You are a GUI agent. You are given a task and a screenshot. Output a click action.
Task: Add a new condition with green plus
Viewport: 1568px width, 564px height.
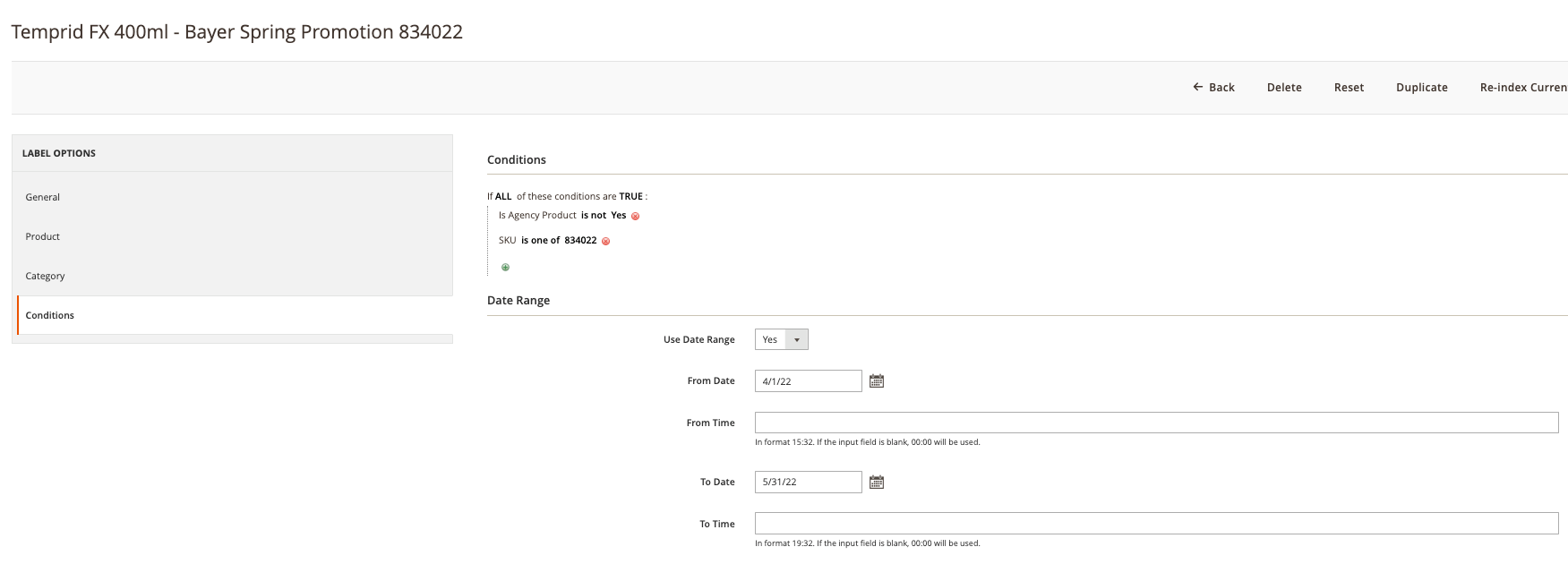point(506,268)
